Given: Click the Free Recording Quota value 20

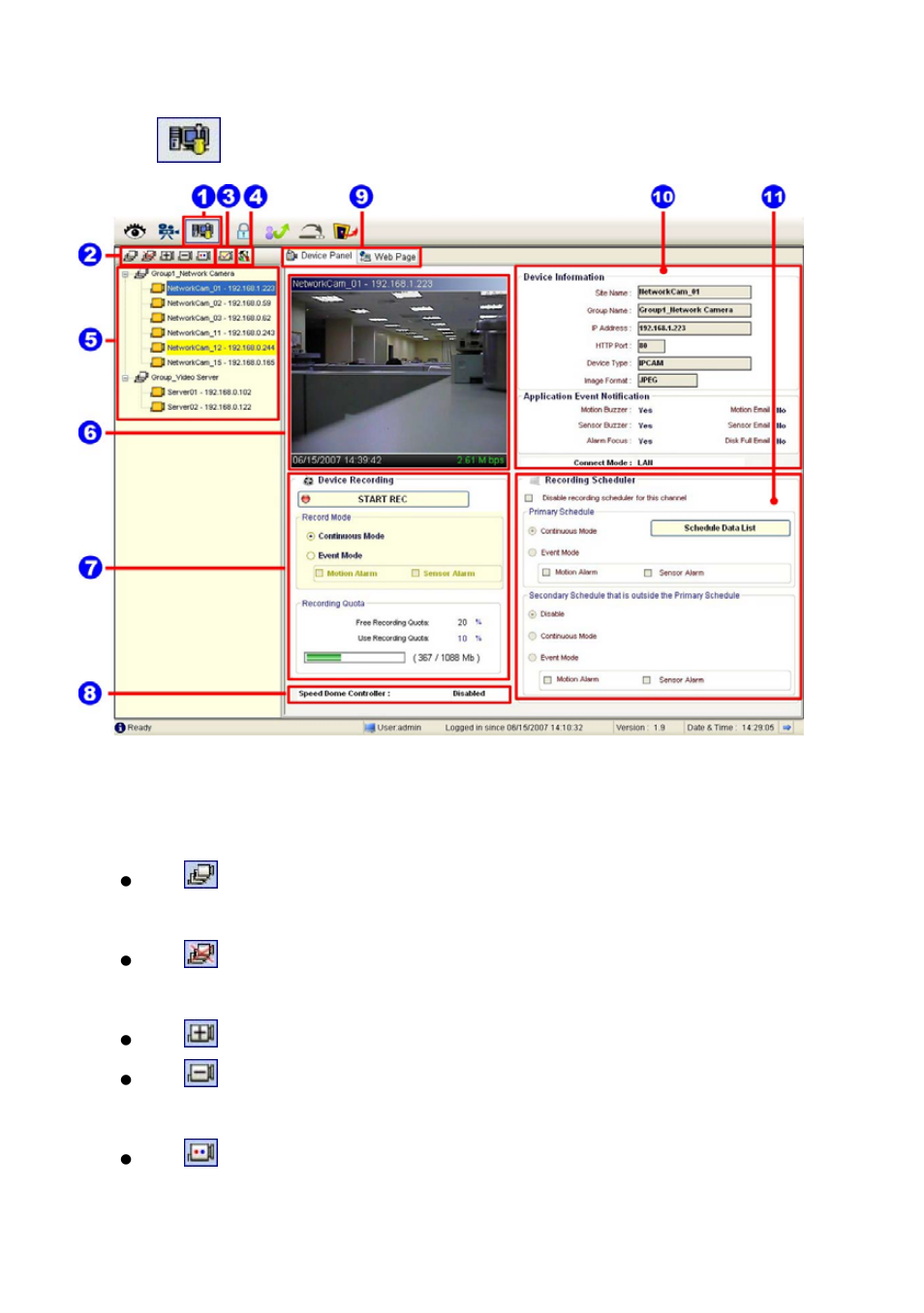Looking at the screenshot, I should tap(462, 623).
